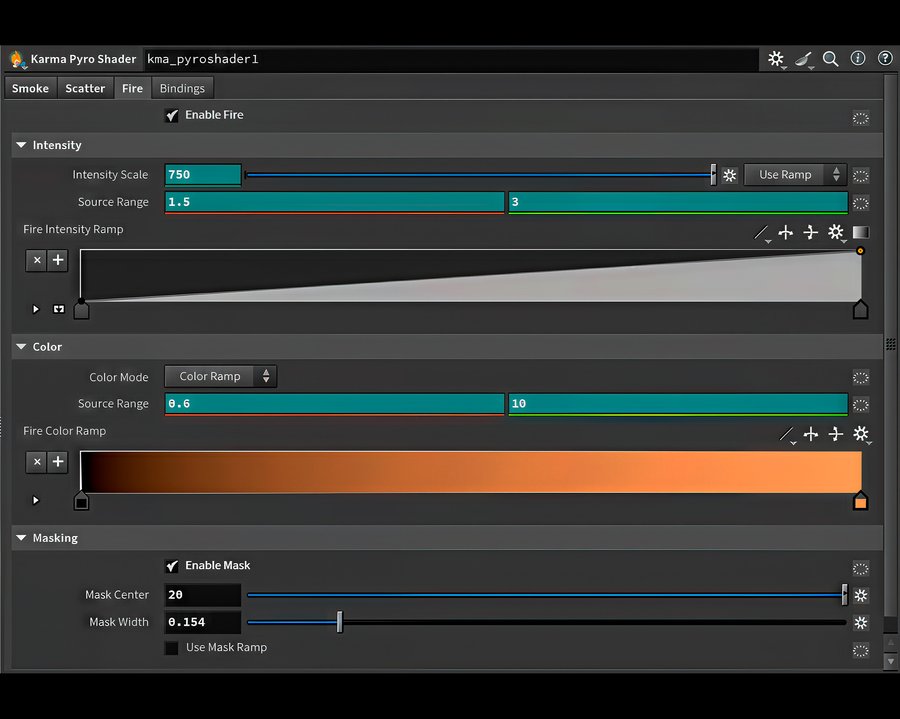Check the Use Mask Ramp checkbox

tap(172, 648)
